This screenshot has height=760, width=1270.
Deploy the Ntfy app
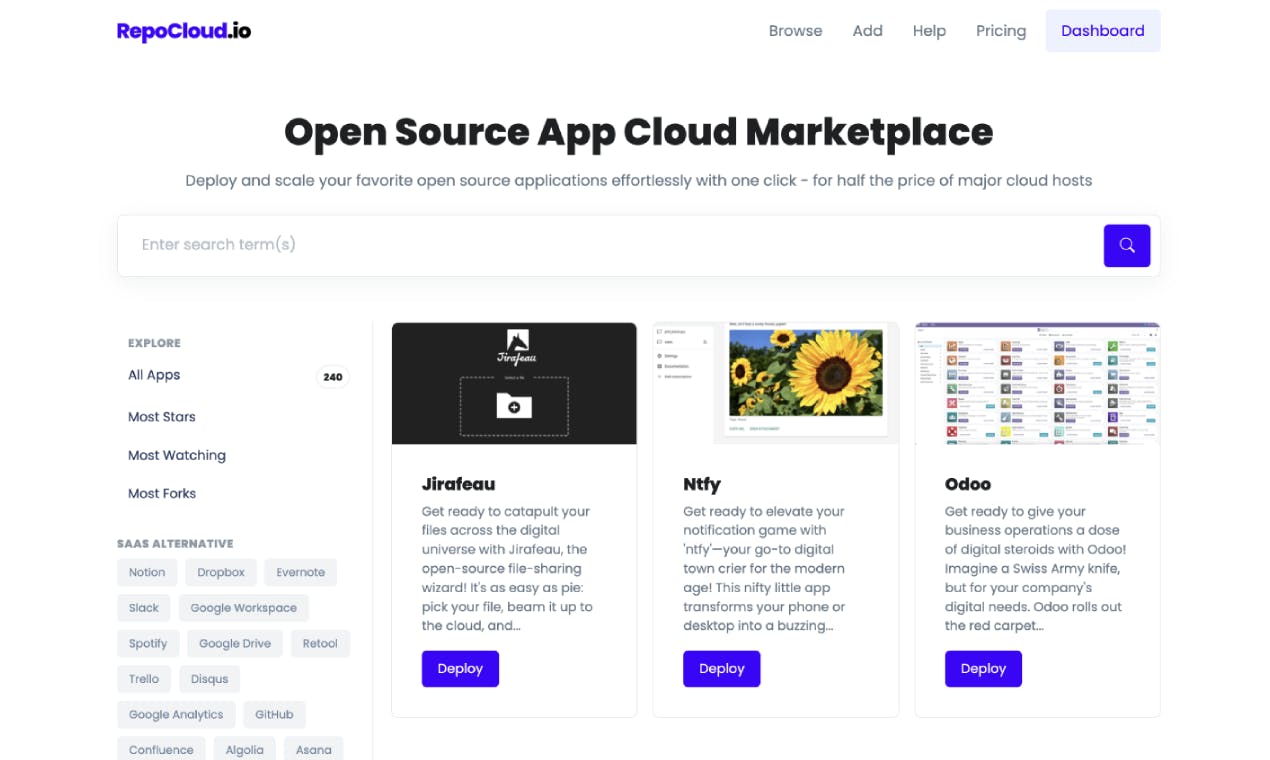point(722,669)
